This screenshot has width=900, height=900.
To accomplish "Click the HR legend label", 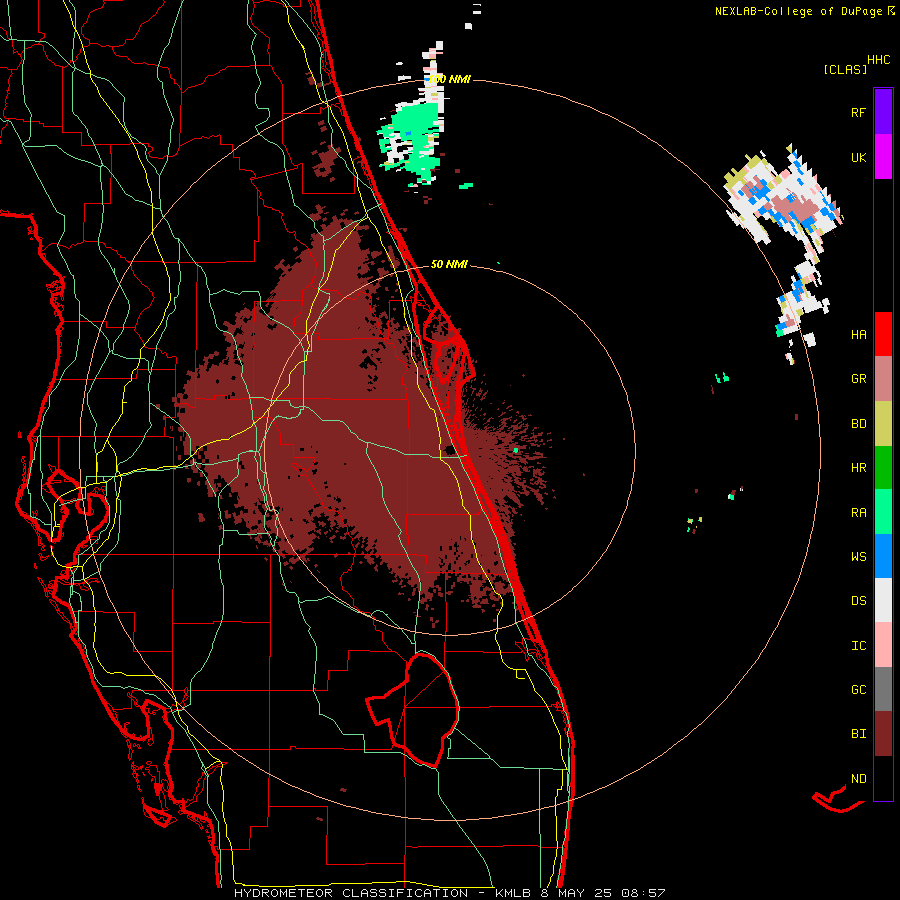I will [x=858, y=468].
